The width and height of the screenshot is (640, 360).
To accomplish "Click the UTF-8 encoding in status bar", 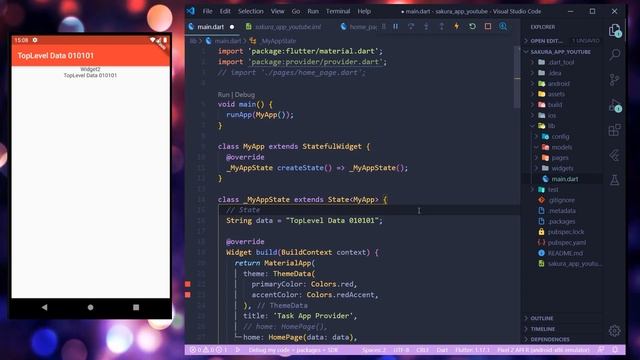I will coord(401,350).
